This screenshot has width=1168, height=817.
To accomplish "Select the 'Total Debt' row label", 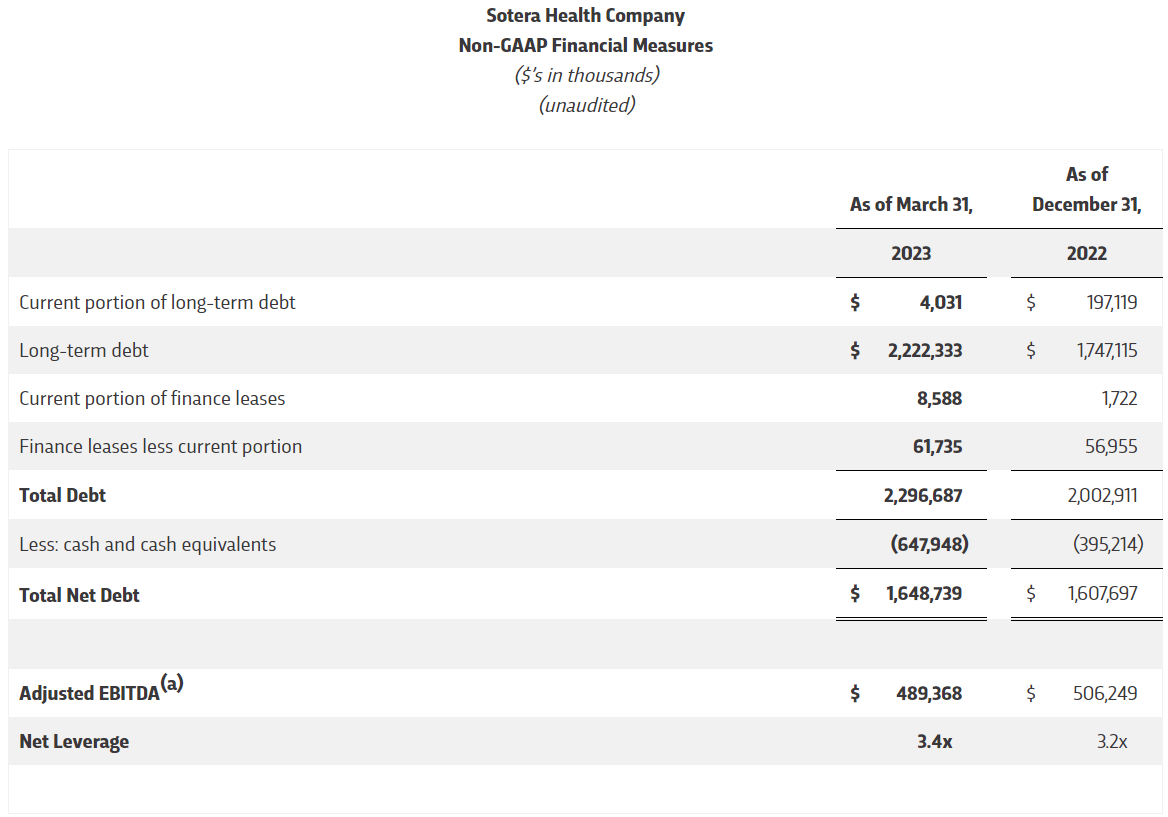I will [x=63, y=495].
